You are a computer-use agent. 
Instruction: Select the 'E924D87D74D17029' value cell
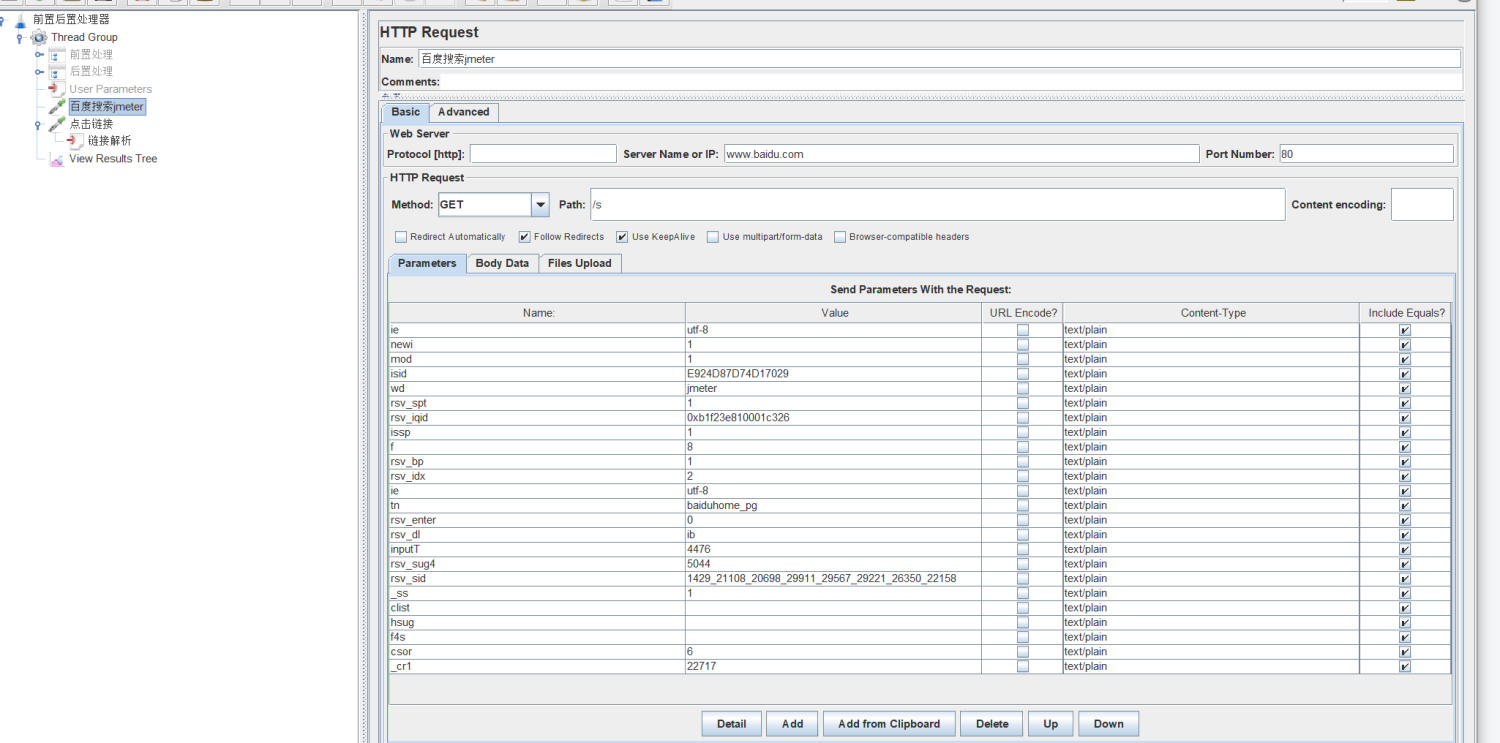834,374
